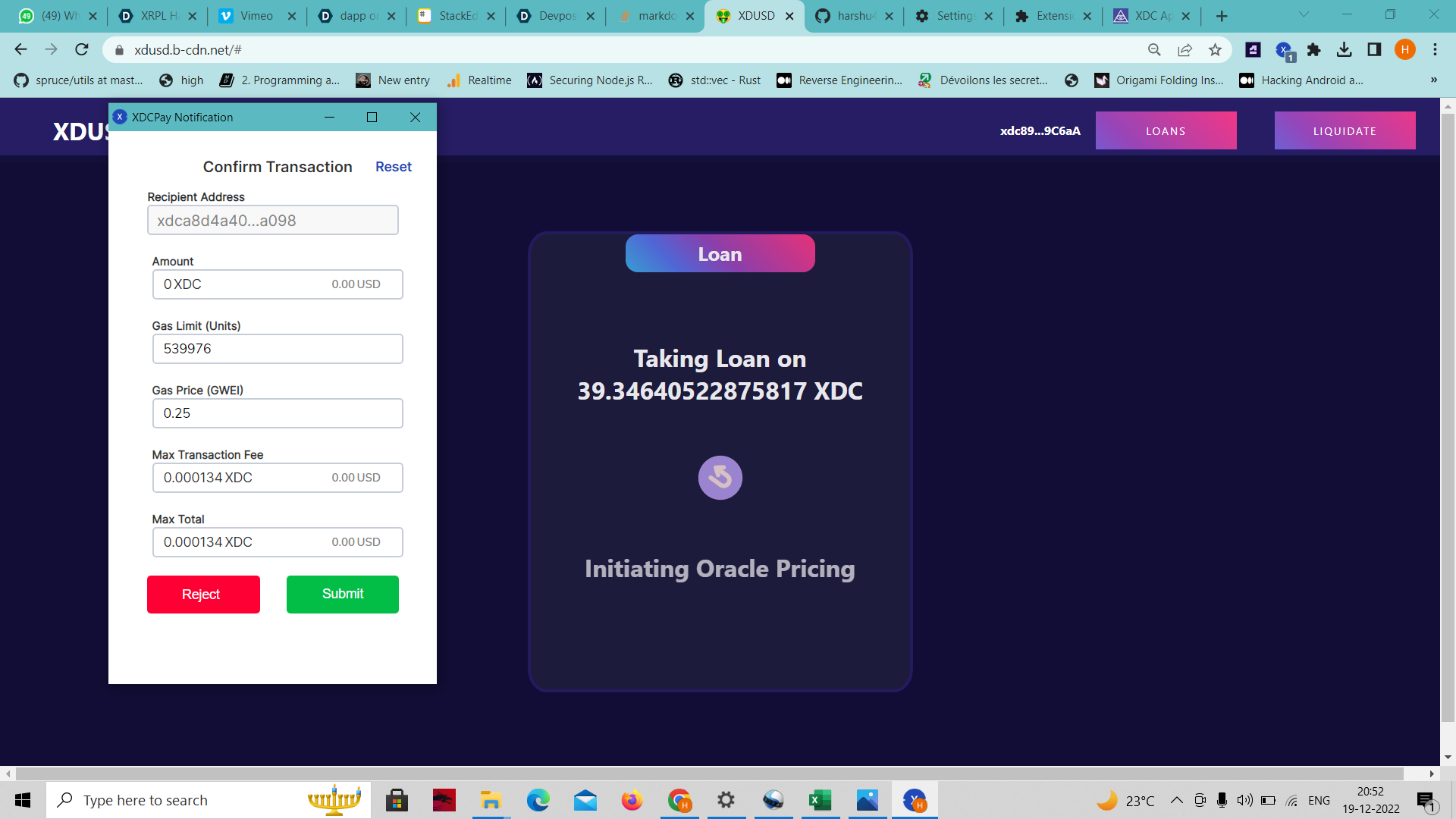Open the LIQUIDATE page button
The height and width of the screenshot is (819, 1456).
click(1345, 130)
